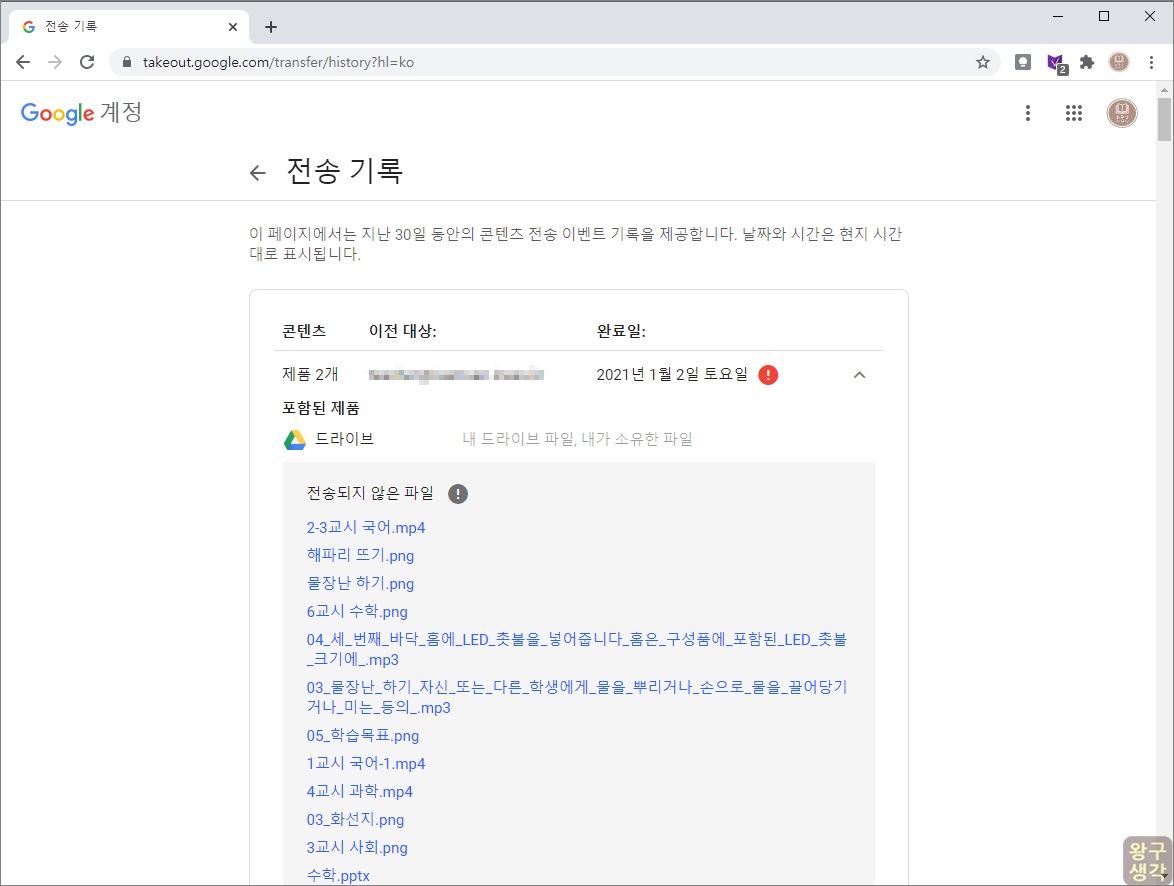Open file 해파리 뜨기.png
Image resolution: width=1174 pixels, height=886 pixels.
coord(360,555)
